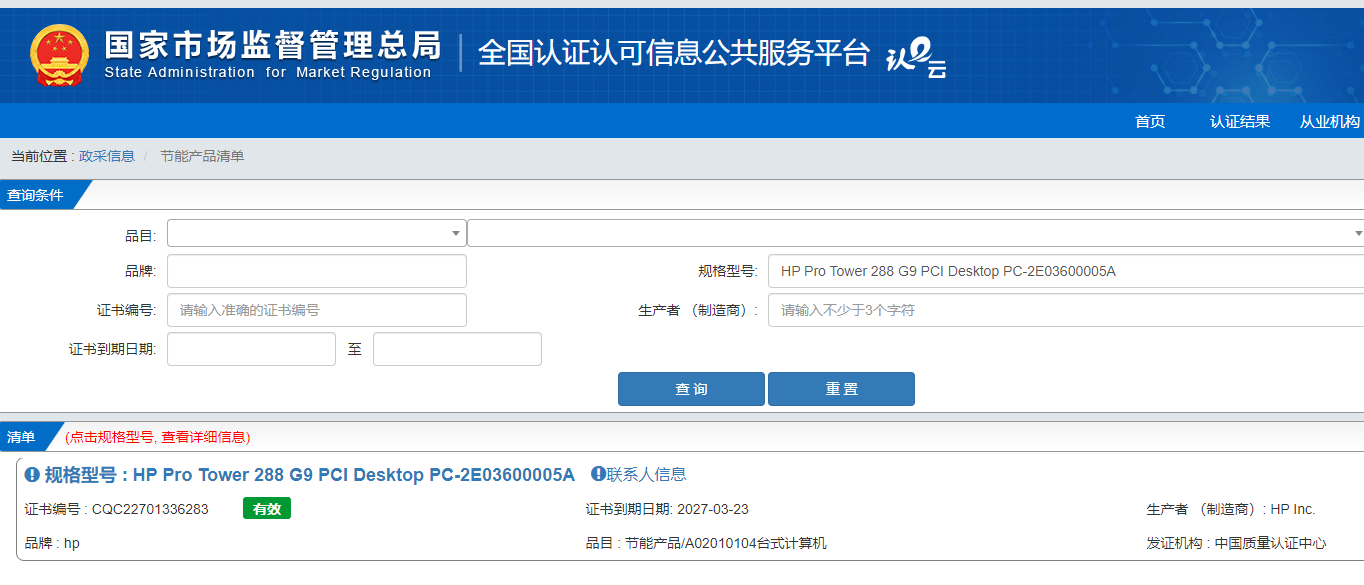Click the national emblem logo
Screen dimensions: 1364x585
tap(59, 54)
